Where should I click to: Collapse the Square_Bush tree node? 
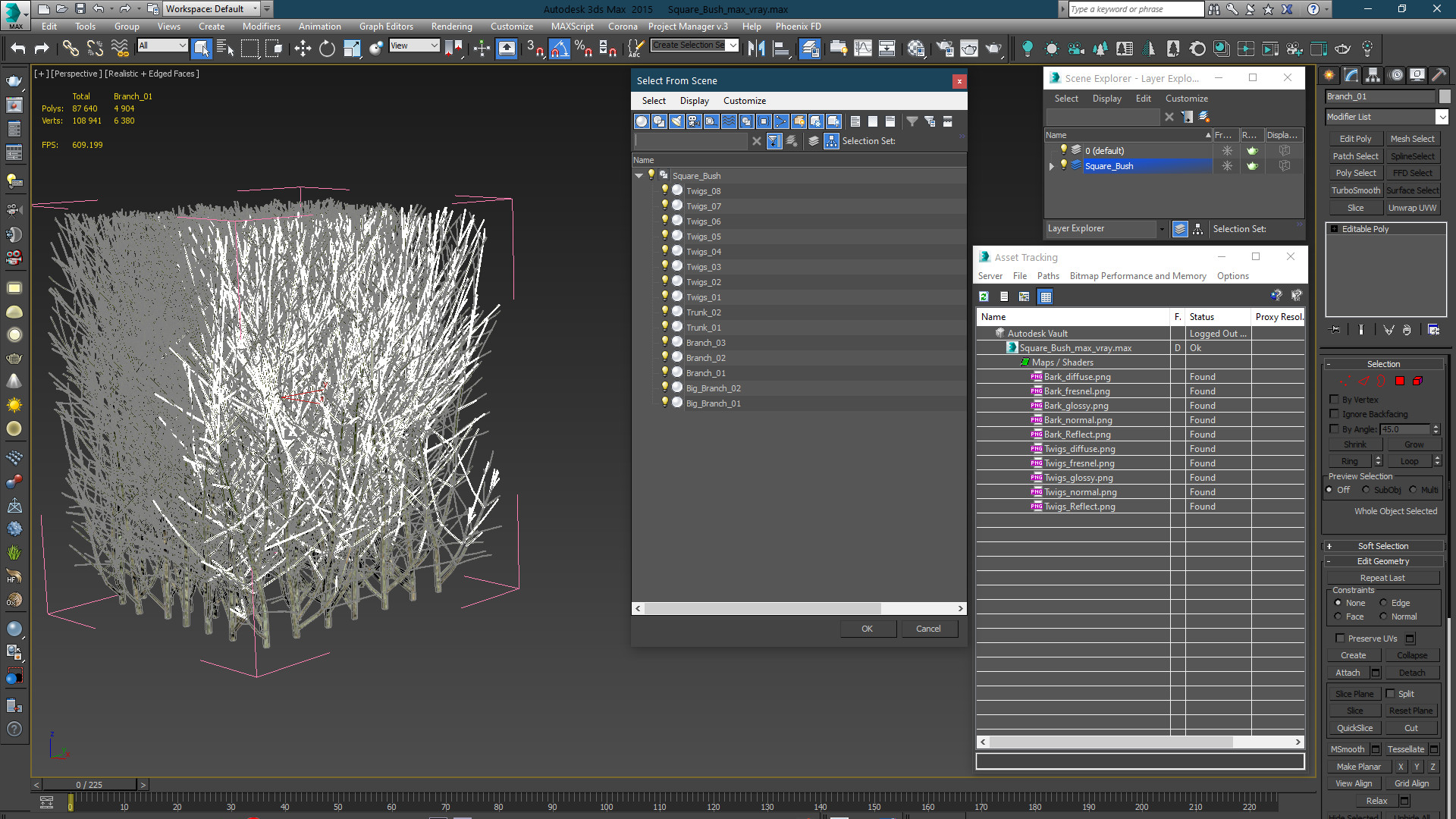639,175
